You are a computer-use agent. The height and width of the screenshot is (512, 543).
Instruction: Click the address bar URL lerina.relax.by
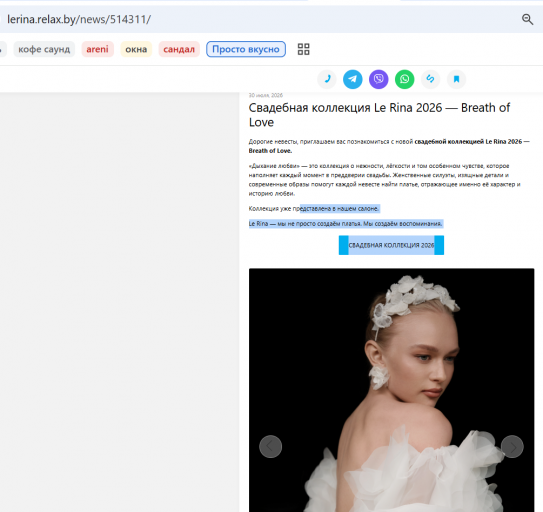[79, 19]
